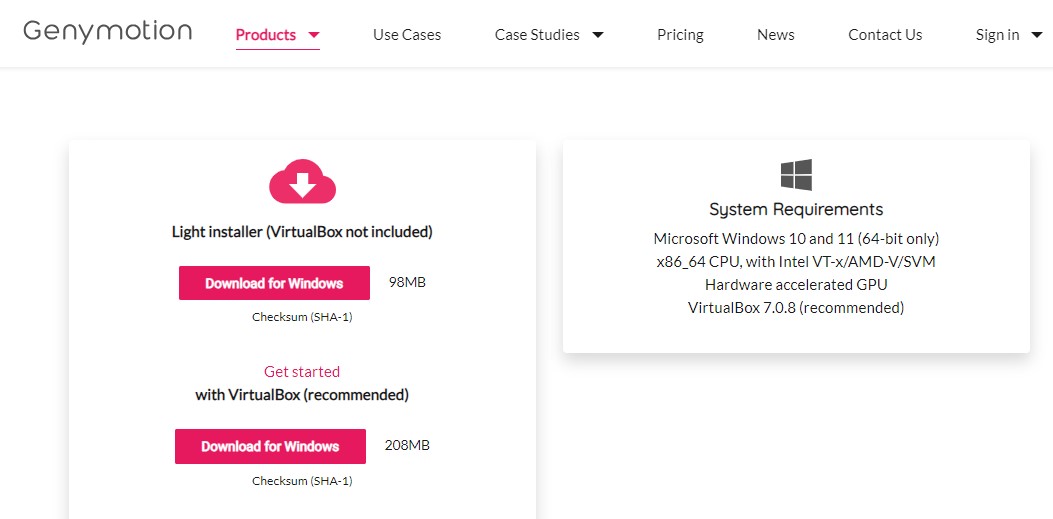
Task: Download the 208MB installer with VirtualBox
Action: click(x=270, y=446)
